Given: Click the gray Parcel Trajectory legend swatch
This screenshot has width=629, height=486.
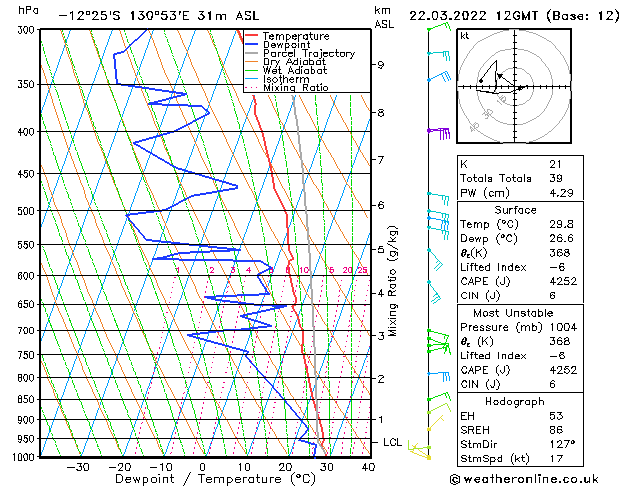Looking at the screenshot, I should coord(251,53).
